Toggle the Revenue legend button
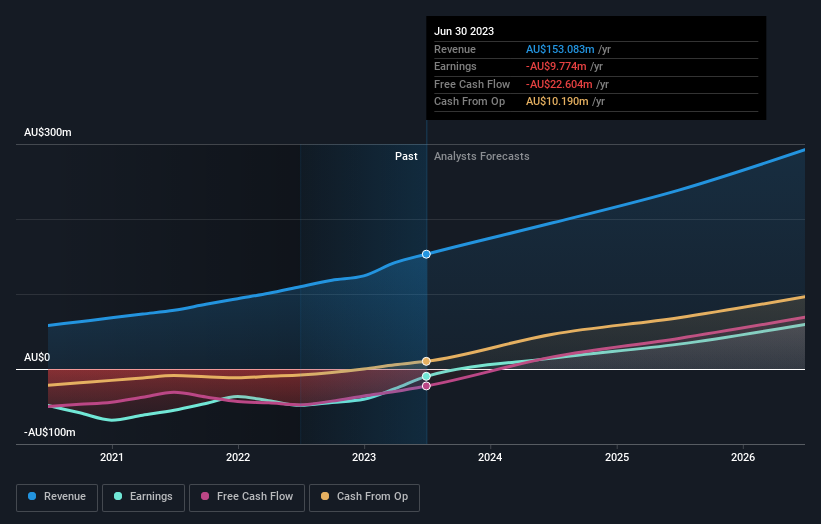The width and height of the screenshot is (821, 524). [x=57, y=497]
